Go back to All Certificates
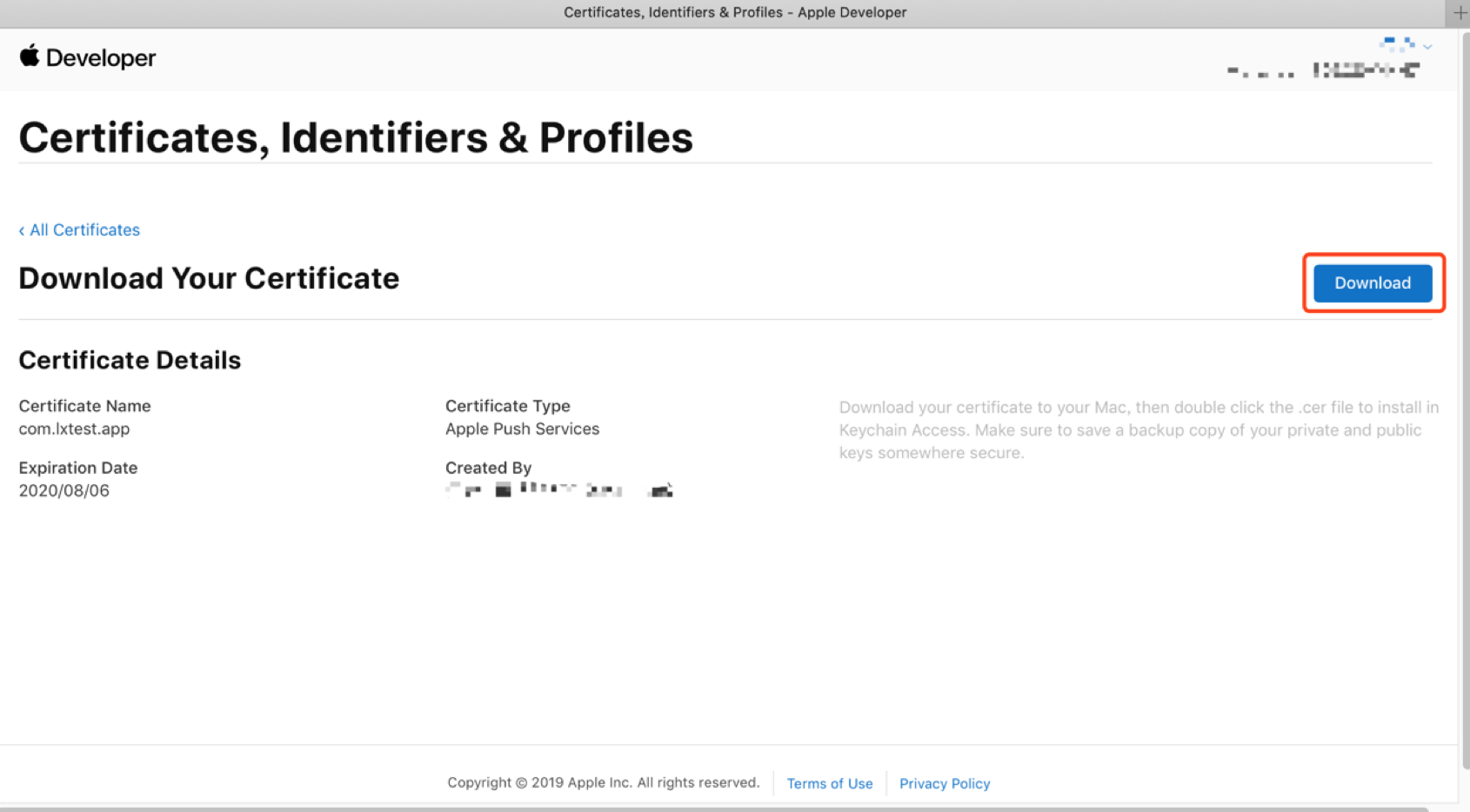The height and width of the screenshot is (812, 1470). pos(79,230)
